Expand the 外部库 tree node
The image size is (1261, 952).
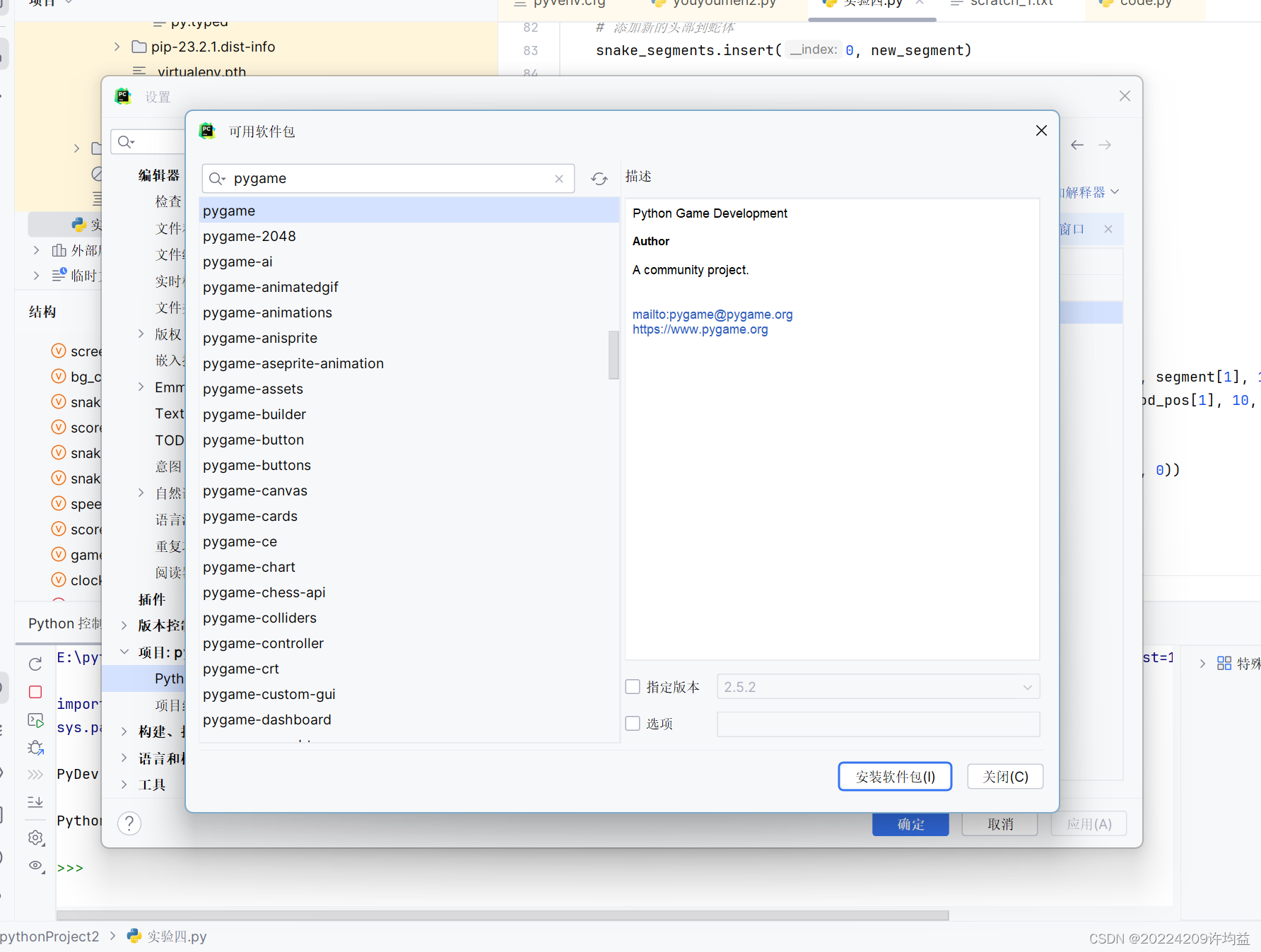click(x=36, y=250)
